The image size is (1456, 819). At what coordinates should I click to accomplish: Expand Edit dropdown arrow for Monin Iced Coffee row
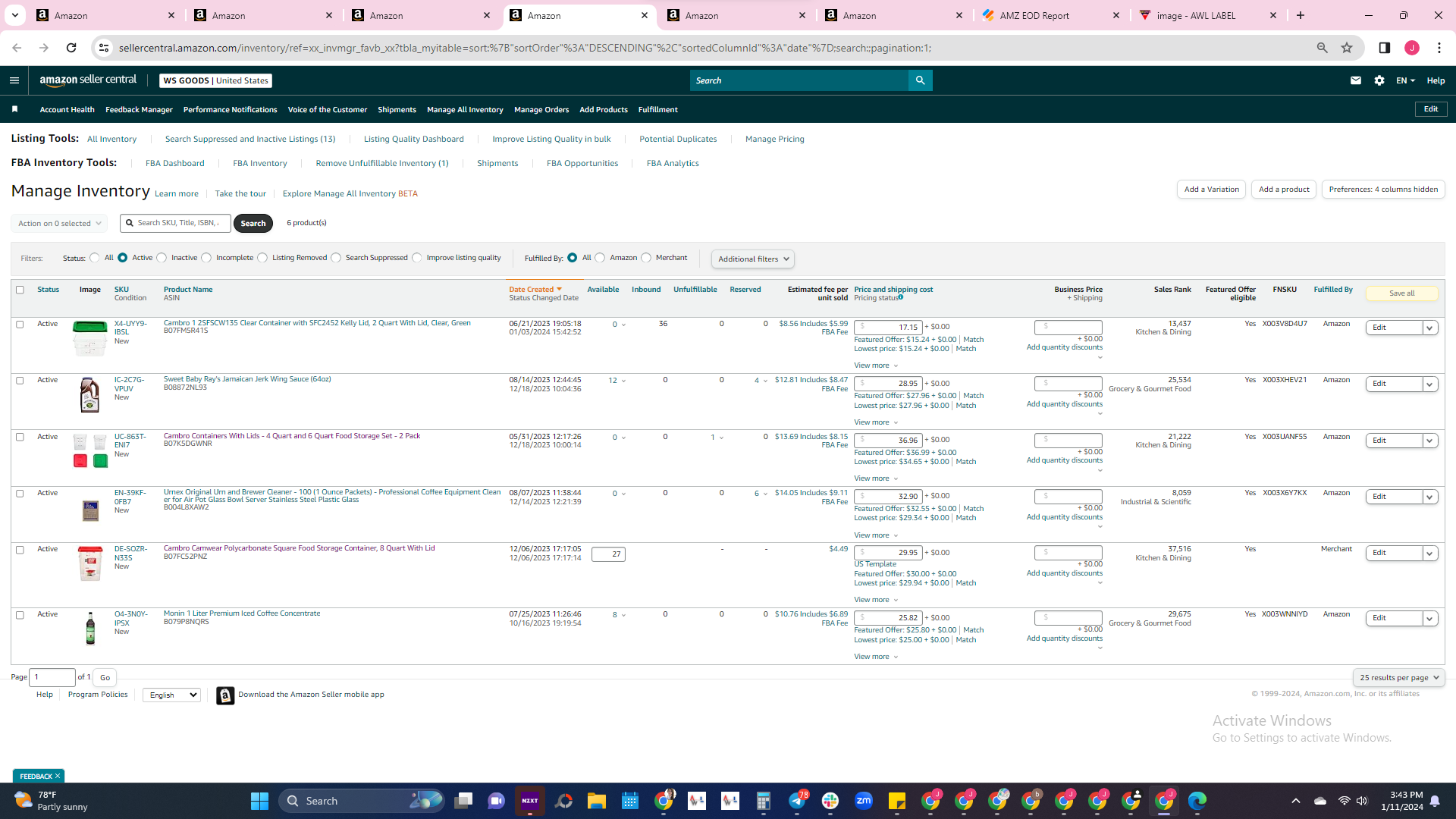1430,619
